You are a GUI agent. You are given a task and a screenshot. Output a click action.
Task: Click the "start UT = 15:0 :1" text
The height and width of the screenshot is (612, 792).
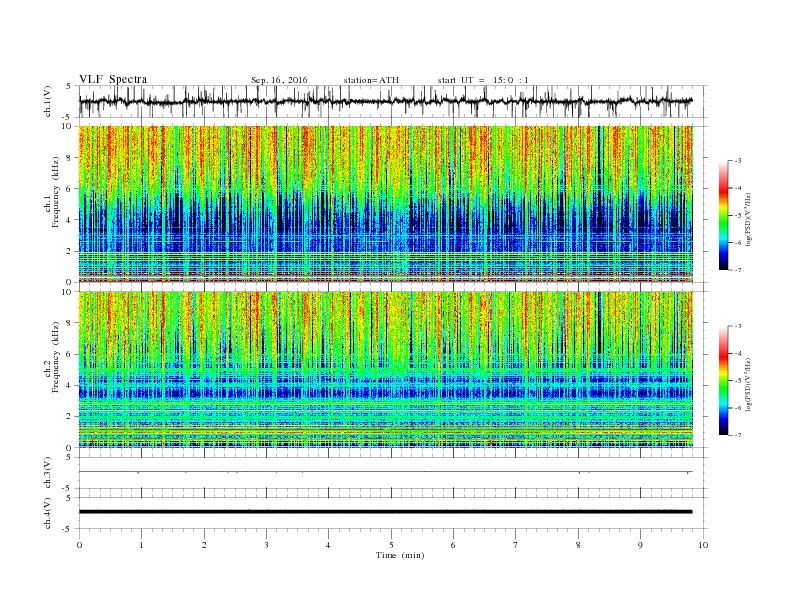483,80
